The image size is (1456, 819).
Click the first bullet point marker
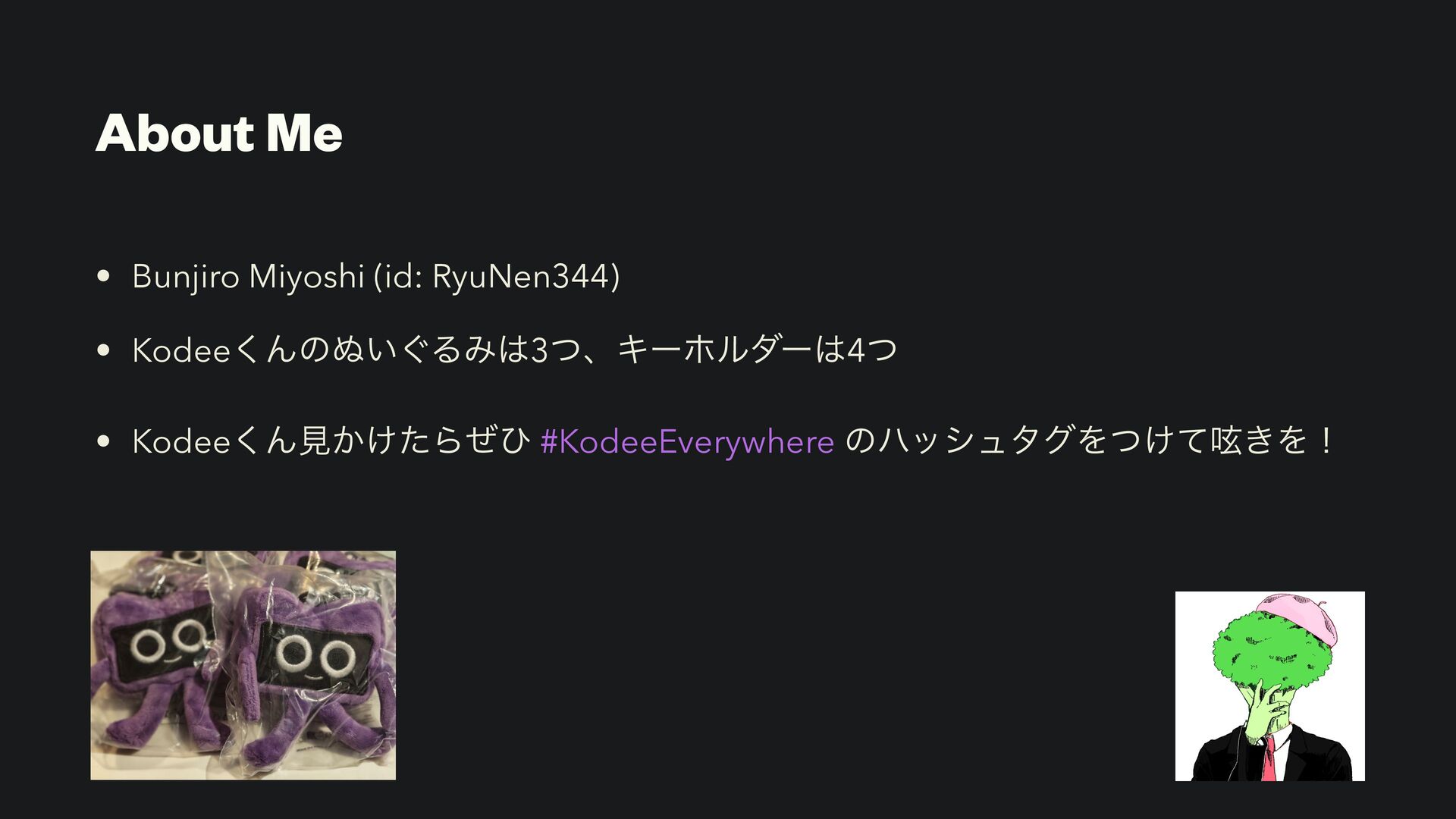point(104,276)
